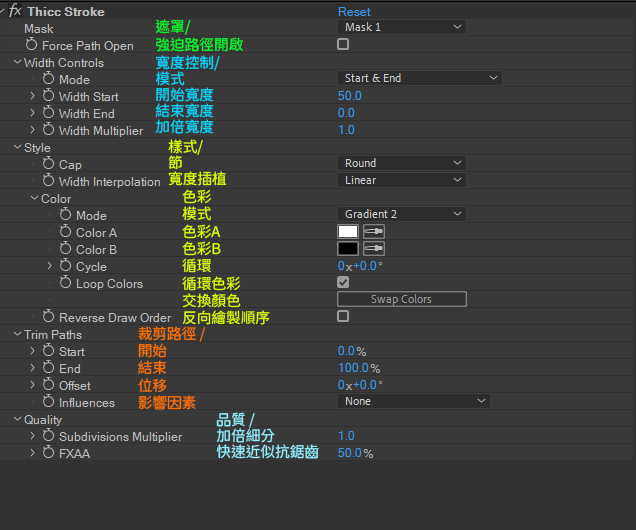This screenshot has width=636, height=530.
Task: Select the Thicc Stroke effect name
Action: 66,12
